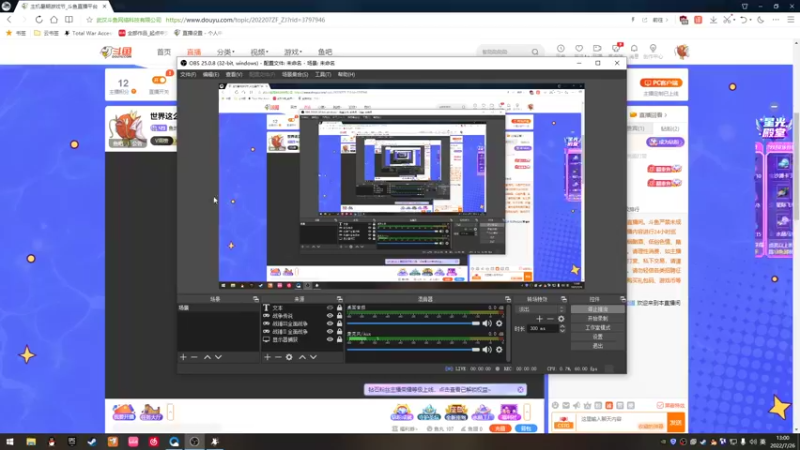Screen dimensions: 800x450
Task: Toggle visibility of fourth source row
Action: (x=330, y=332)
